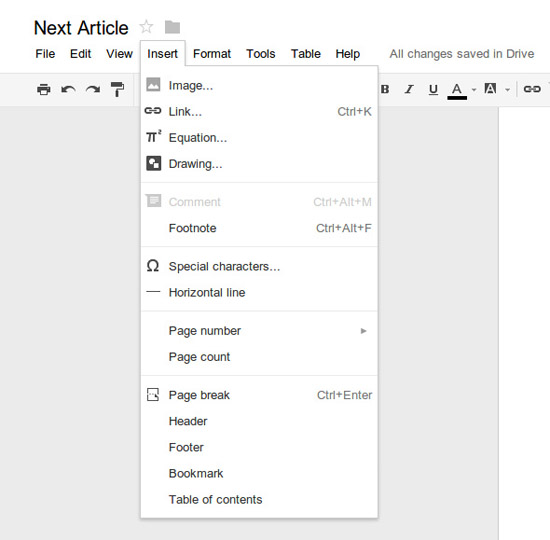Insert a Footnote
The height and width of the screenshot is (540, 550).
[259, 228]
